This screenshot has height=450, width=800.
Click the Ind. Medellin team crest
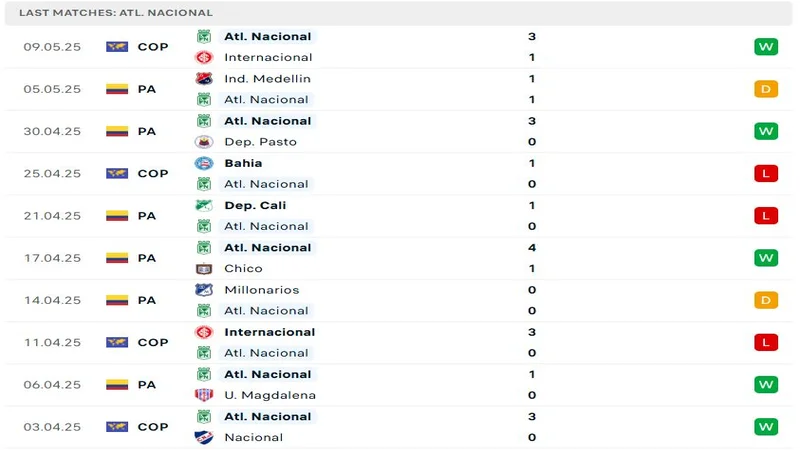[204, 78]
